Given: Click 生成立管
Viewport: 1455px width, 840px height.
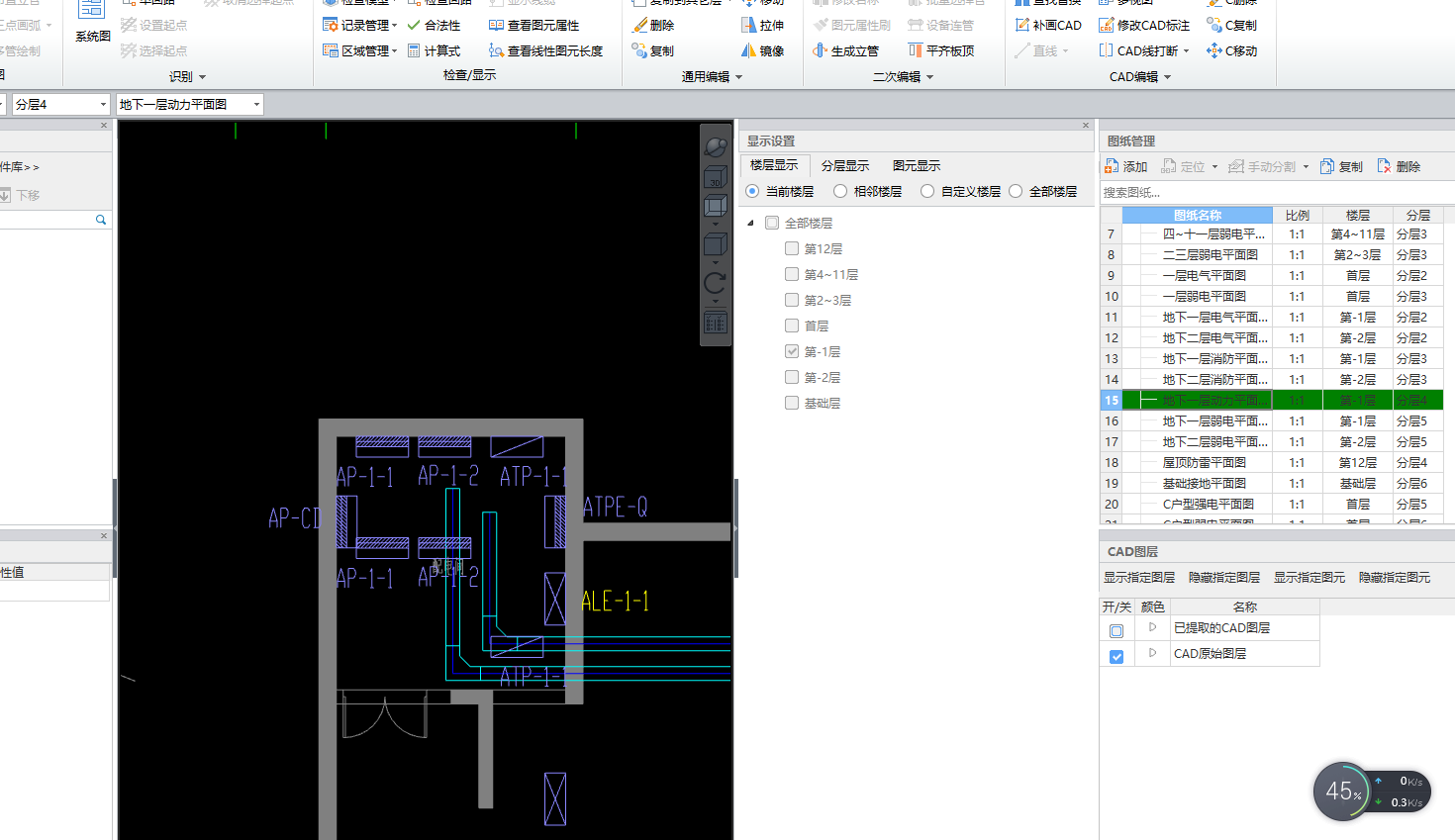Looking at the screenshot, I should click(846, 50).
